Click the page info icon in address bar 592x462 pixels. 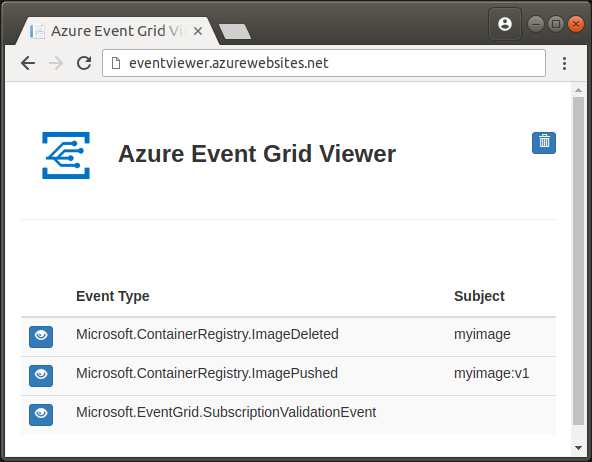click(x=116, y=63)
